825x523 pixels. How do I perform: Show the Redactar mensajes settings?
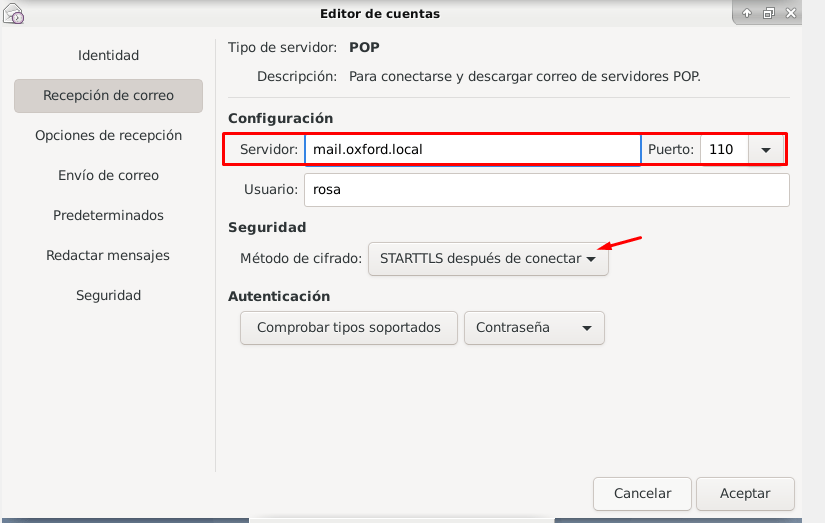(108, 255)
